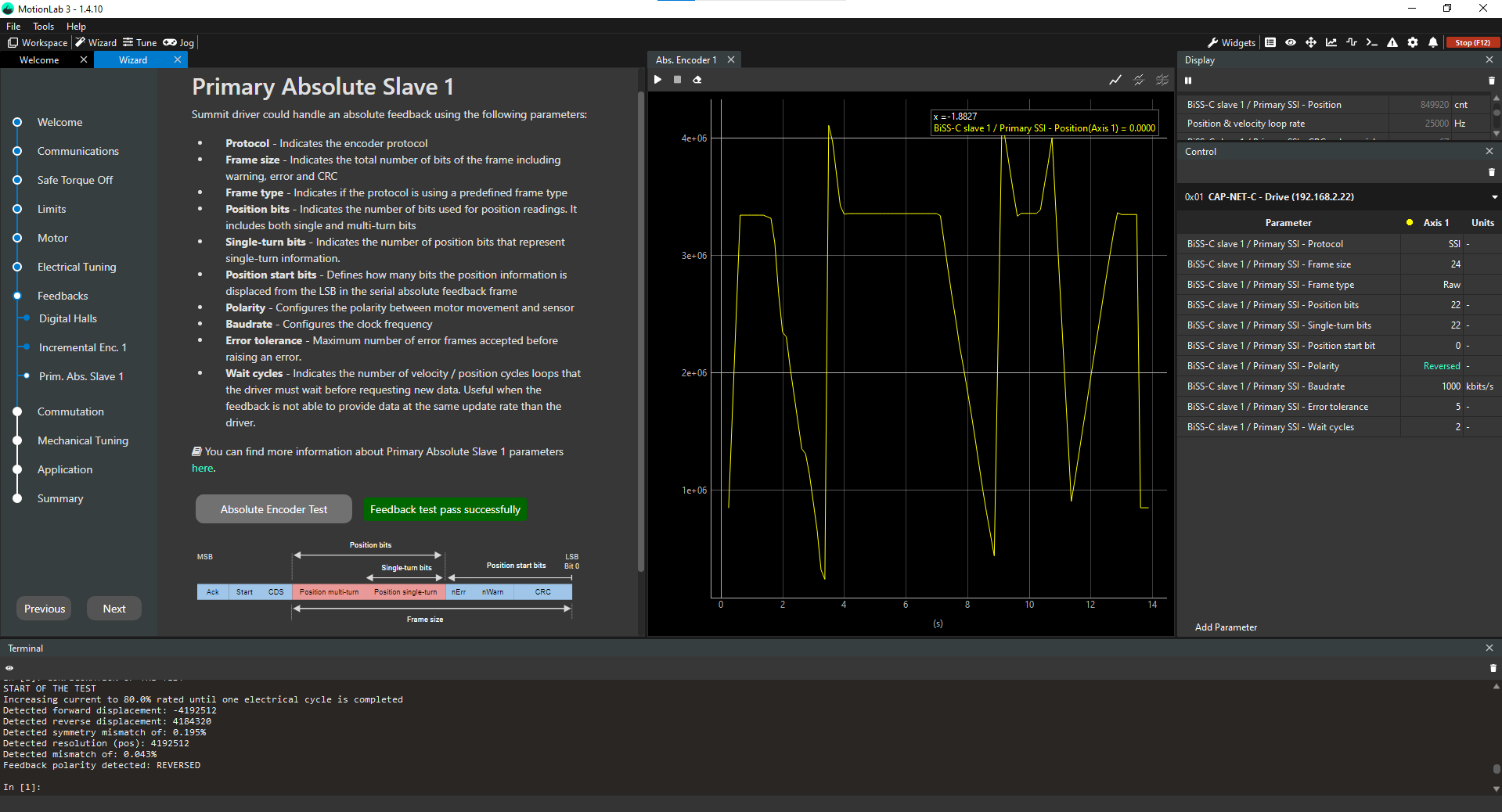Select single-line chart view icon
This screenshot has width=1502, height=812.
click(1115, 80)
